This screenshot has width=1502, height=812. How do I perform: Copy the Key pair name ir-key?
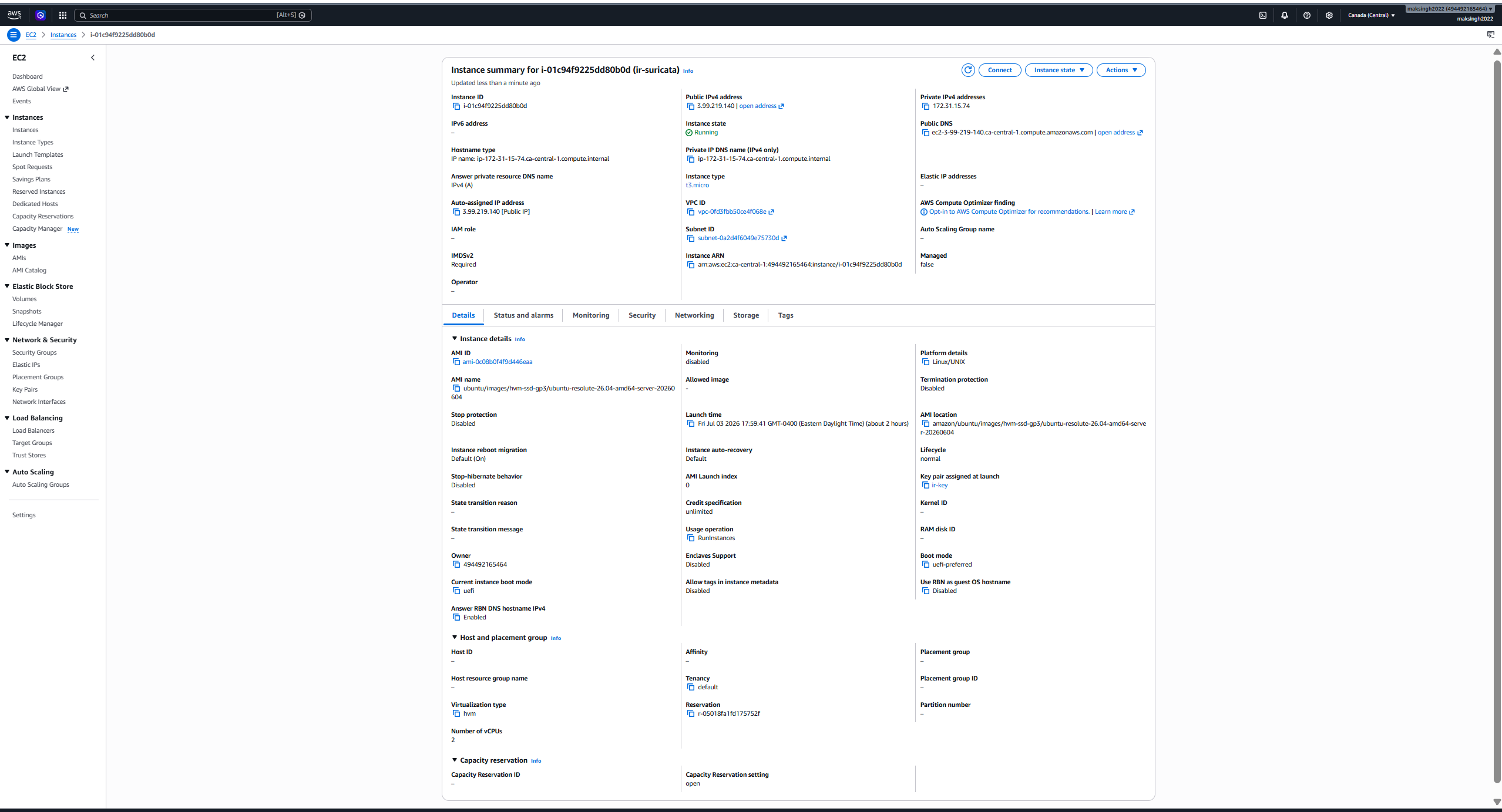(926, 486)
